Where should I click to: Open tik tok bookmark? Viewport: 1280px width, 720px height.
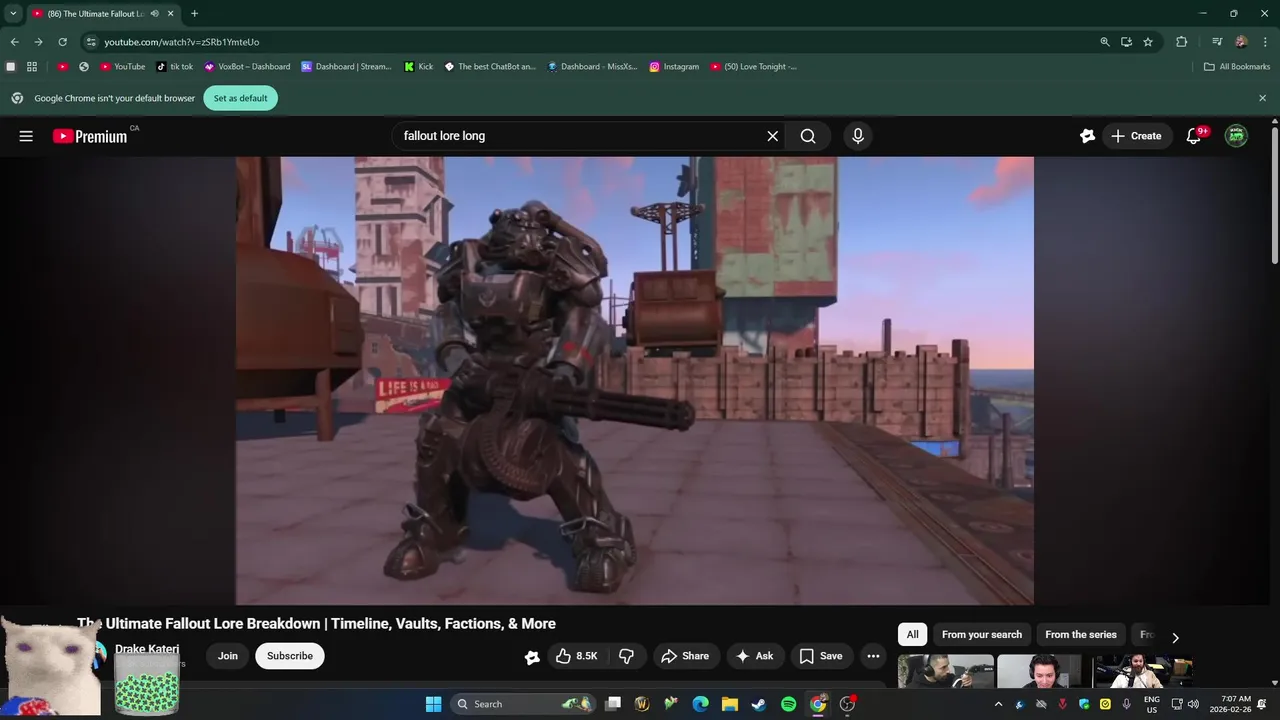point(175,67)
